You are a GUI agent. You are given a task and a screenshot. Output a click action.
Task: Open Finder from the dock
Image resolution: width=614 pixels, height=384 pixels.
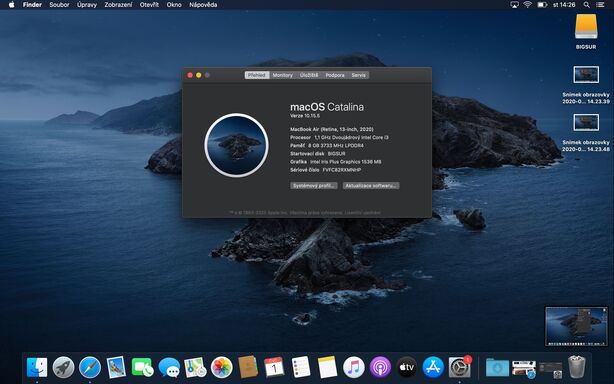(x=37, y=368)
